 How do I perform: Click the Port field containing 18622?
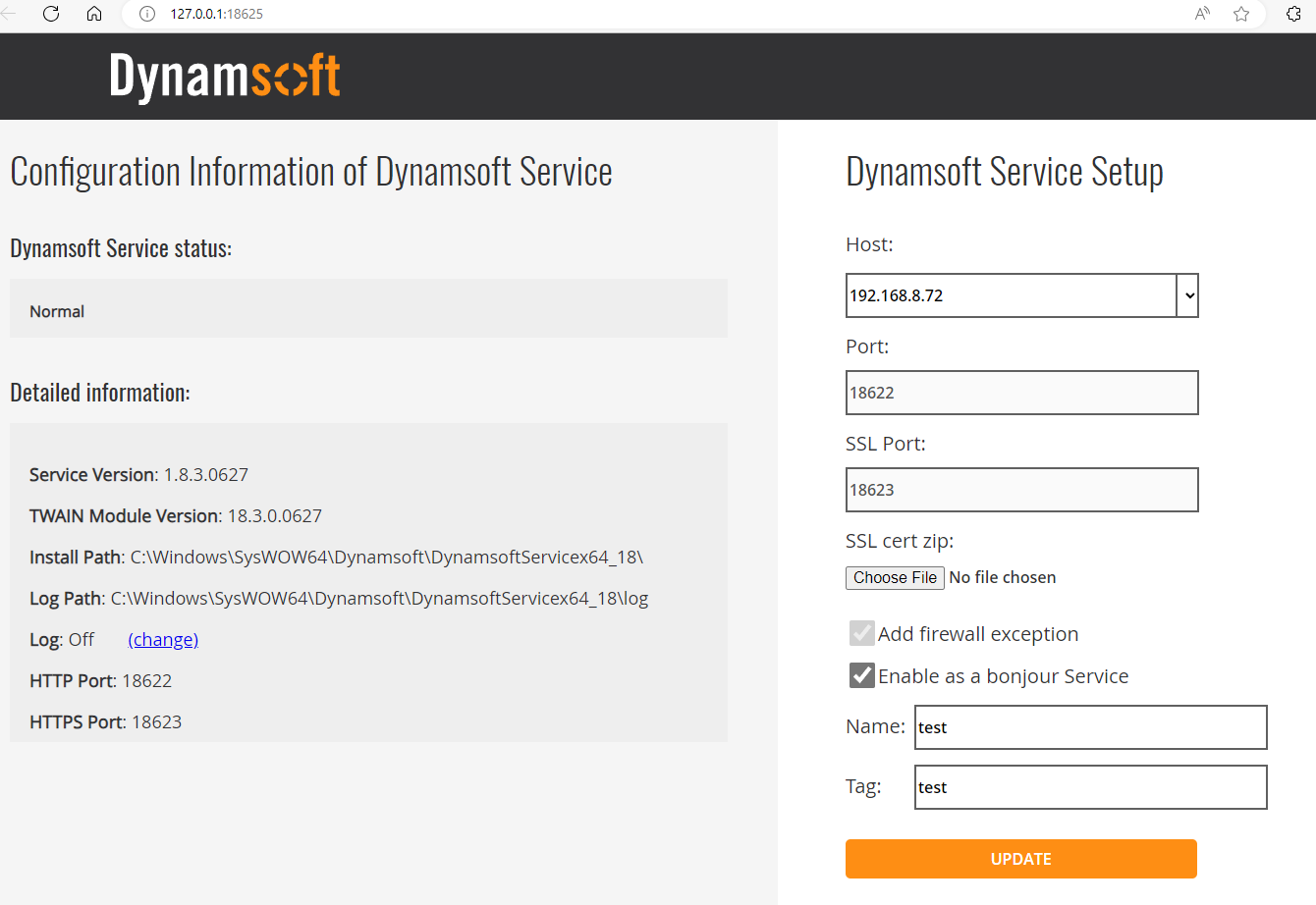1021,393
